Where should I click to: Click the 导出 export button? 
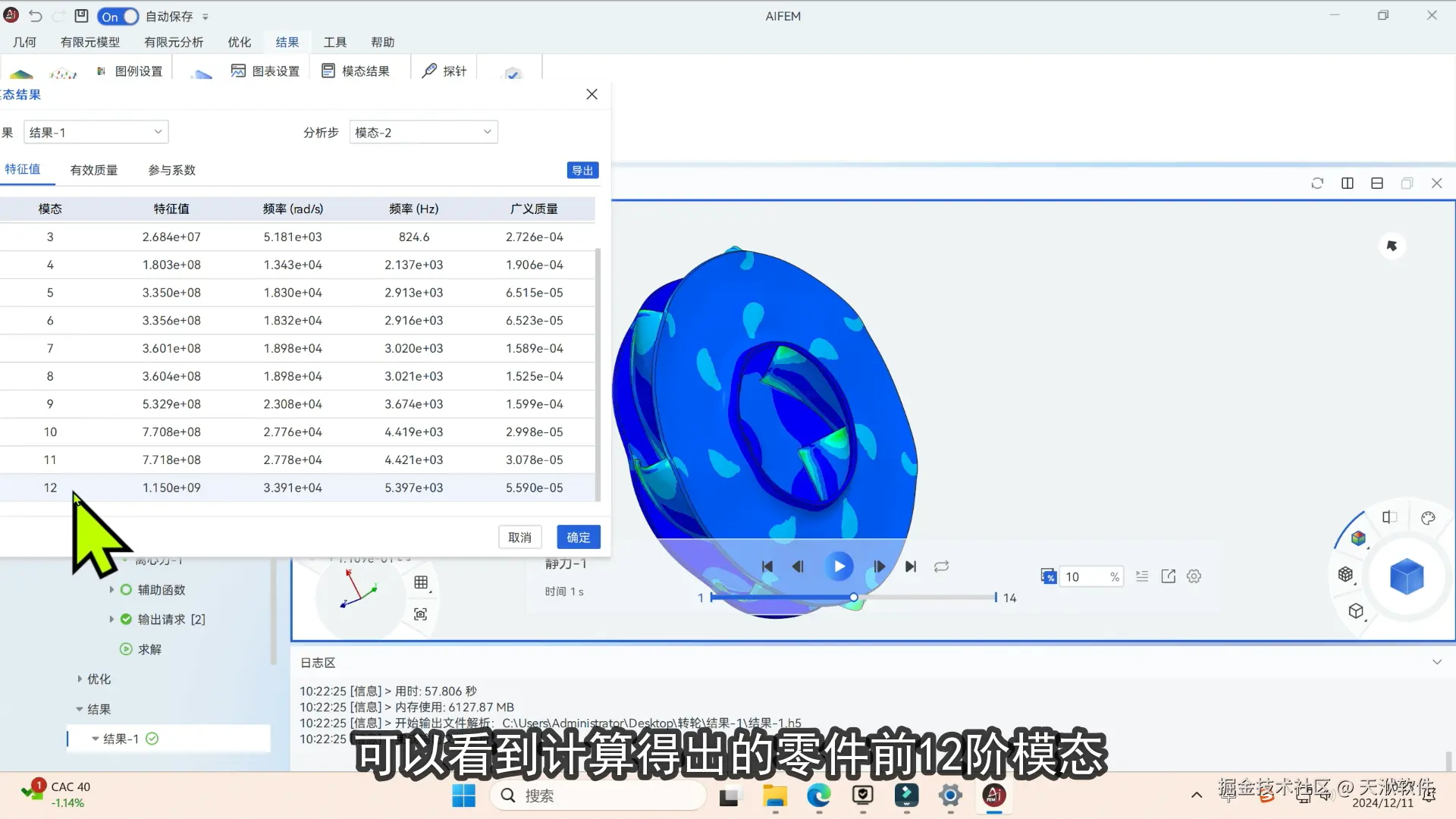(582, 171)
